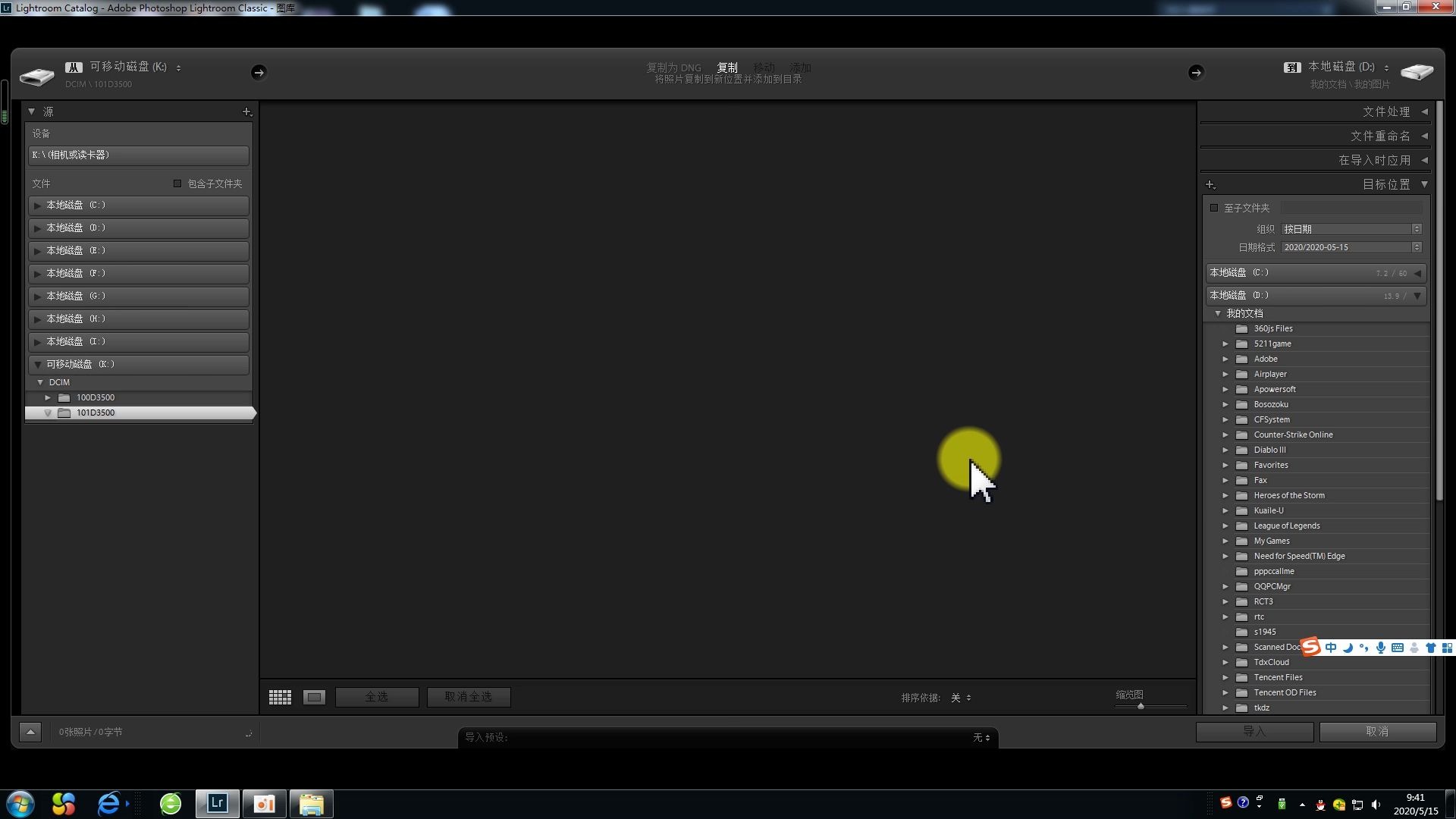Click the arrow icon next to source path
This screenshot has width=1456, height=819.
[259, 72]
